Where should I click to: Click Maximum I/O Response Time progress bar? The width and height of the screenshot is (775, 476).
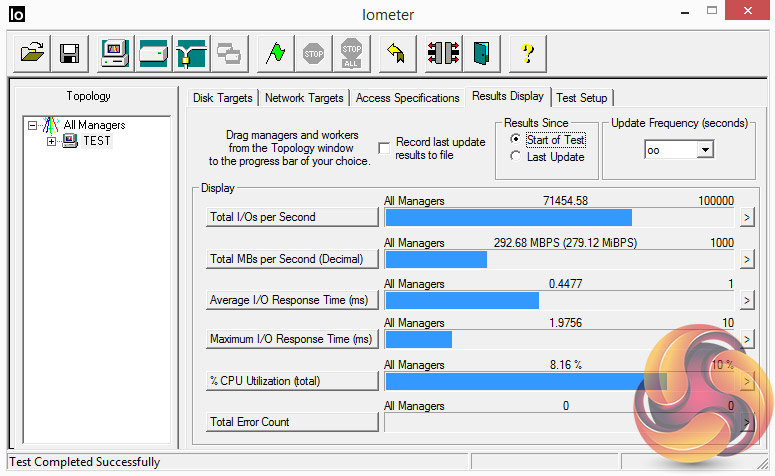pos(560,340)
